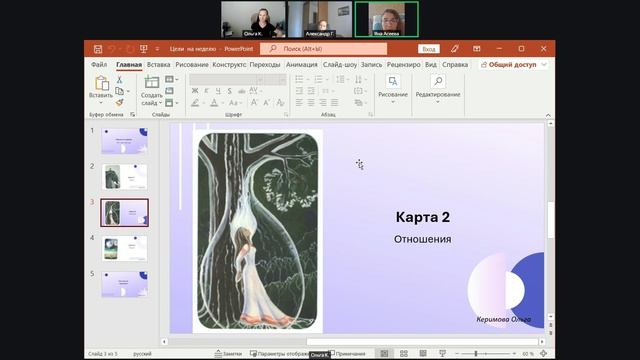Open the Справка tab
The height and width of the screenshot is (360, 640).
(455, 64)
